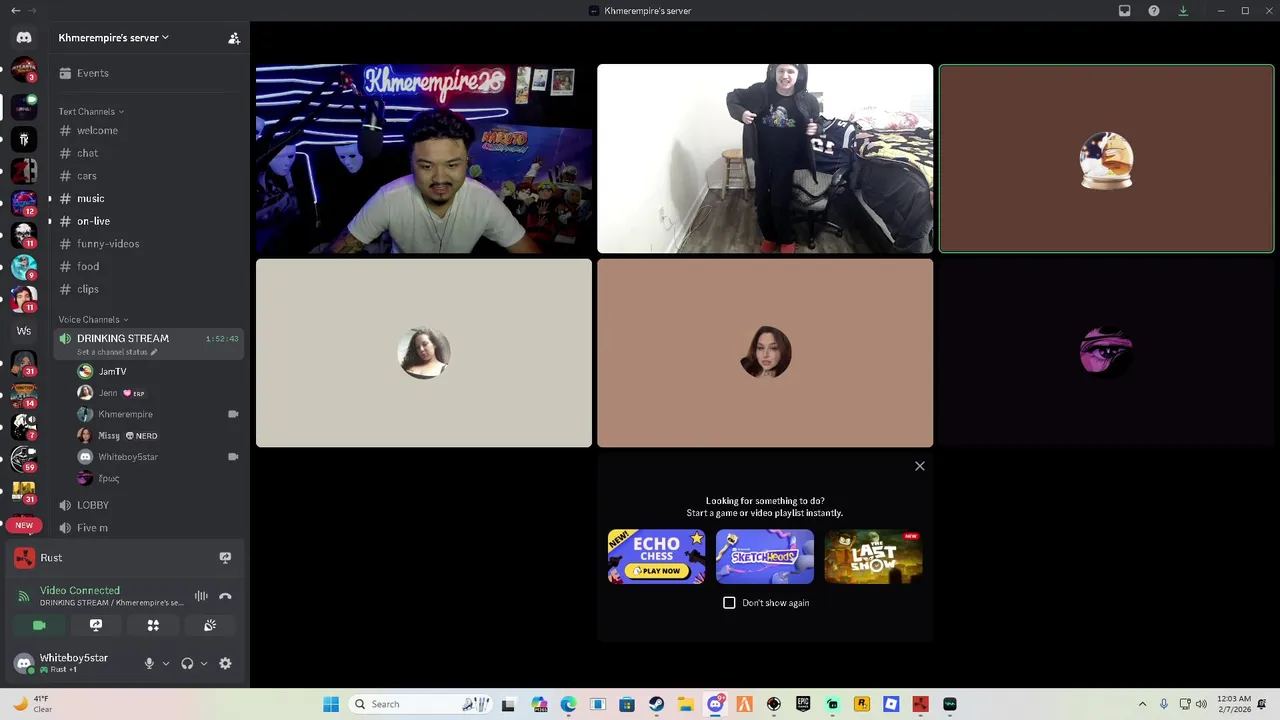Viewport: 1280px width, 720px height.
Task: Open the food text channel
Action: pyautogui.click(x=147, y=266)
